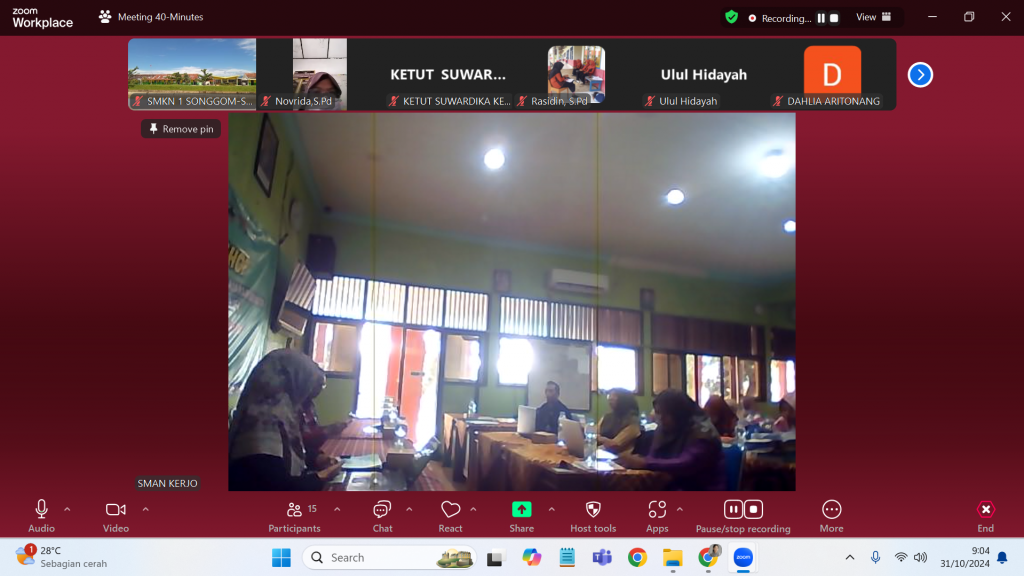Open the volume speaker icon
The width and height of the screenshot is (1024, 576).
(920, 558)
